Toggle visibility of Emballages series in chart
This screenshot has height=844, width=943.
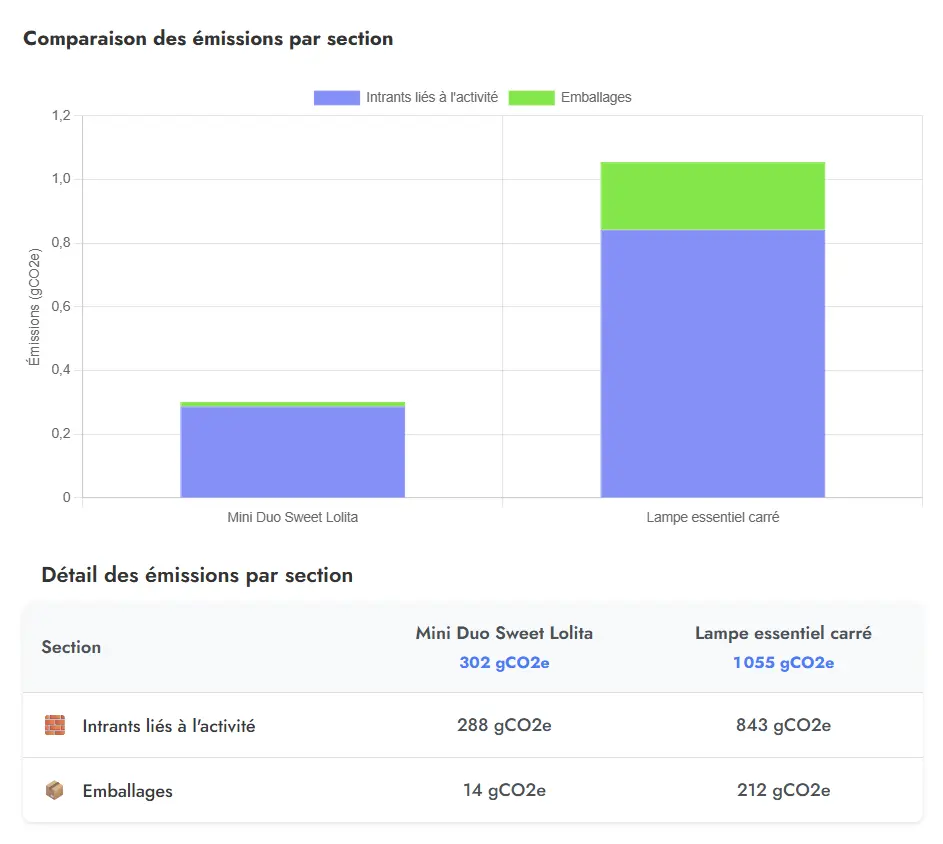point(597,97)
